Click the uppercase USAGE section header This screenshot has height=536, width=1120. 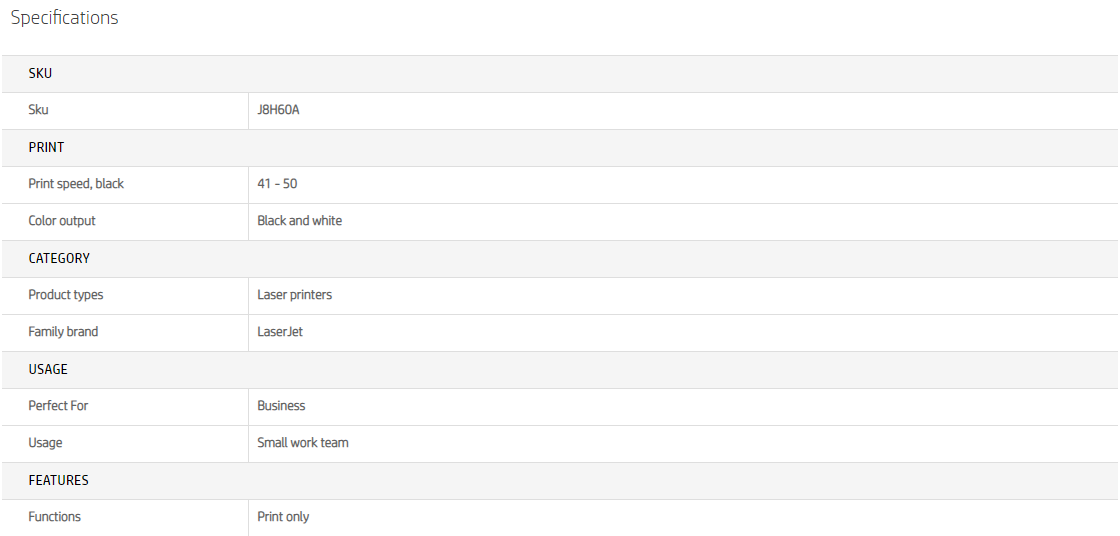pos(48,369)
